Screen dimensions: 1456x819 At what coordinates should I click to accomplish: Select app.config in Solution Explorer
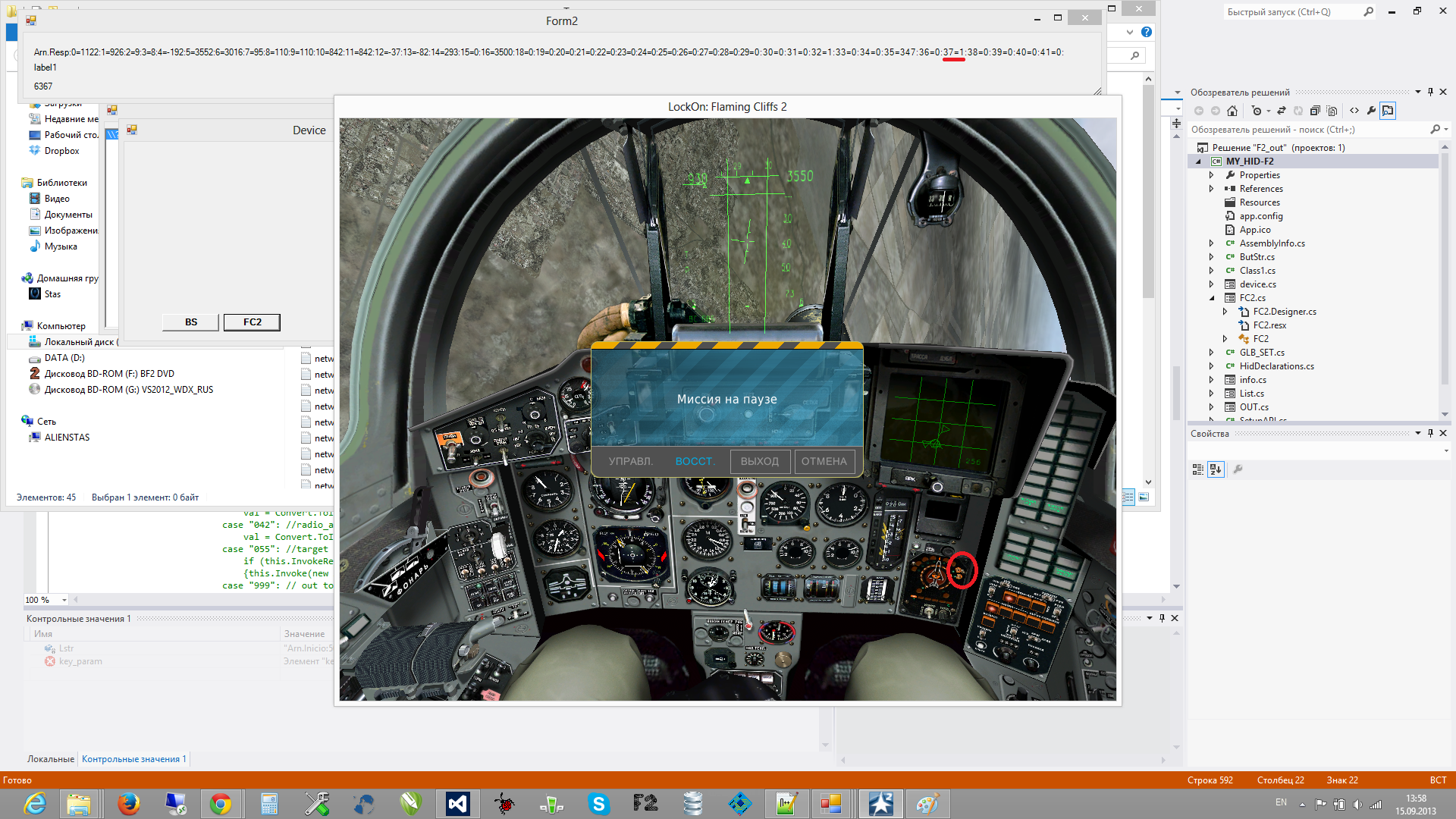point(1261,216)
